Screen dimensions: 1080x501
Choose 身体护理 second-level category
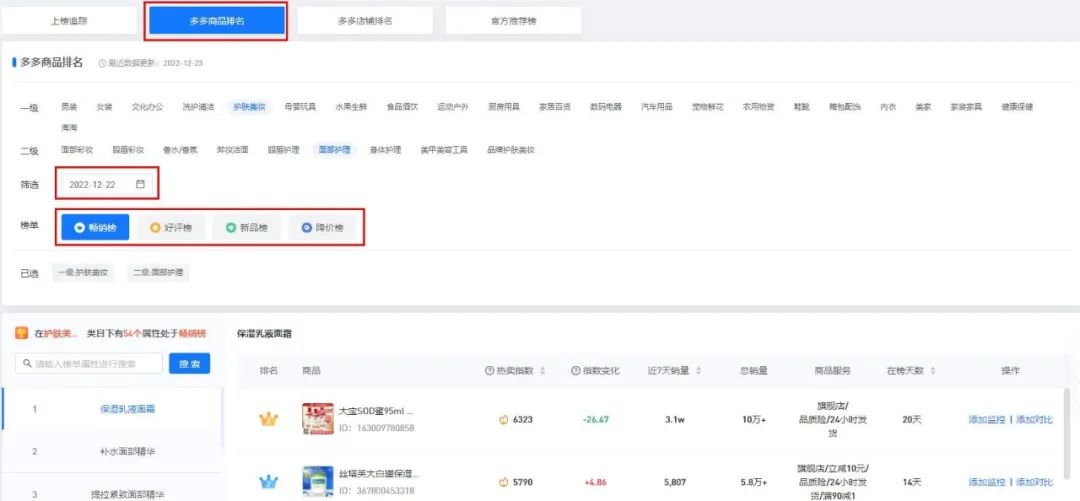[386, 150]
